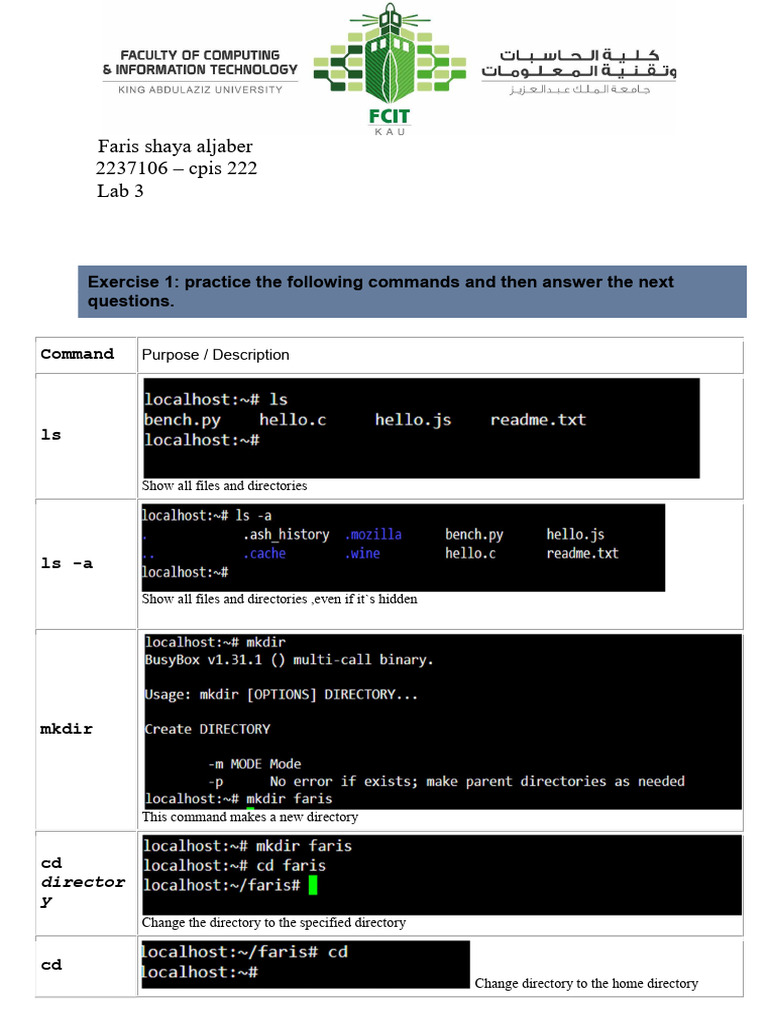
Task: Click the 'ls -a' command cell
Action: [x=86, y=564]
